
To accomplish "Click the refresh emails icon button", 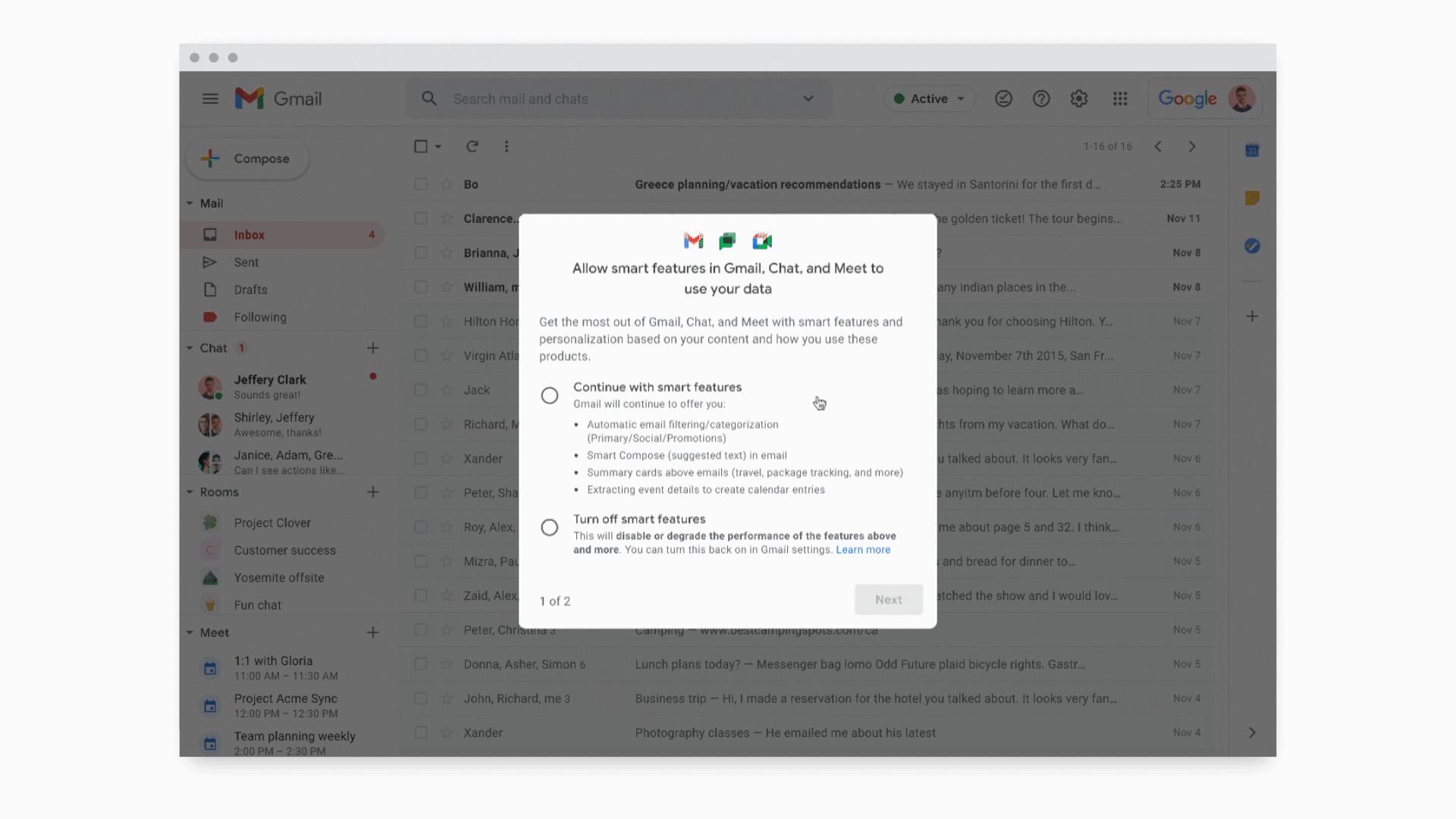I will pos(471,146).
